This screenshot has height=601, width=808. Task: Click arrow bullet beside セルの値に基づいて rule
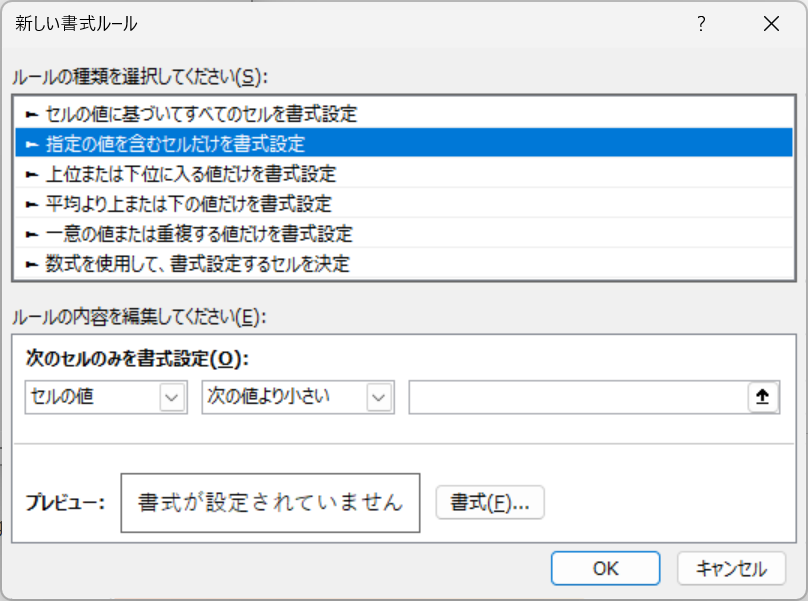click(x=32, y=114)
